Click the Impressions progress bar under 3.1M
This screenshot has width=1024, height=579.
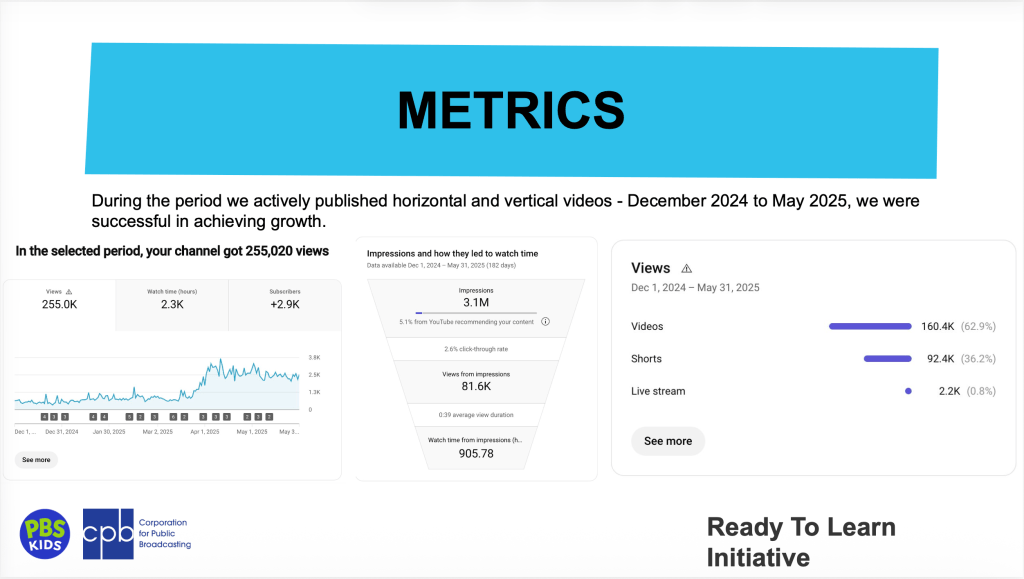pyautogui.click(x=476, y=313)
